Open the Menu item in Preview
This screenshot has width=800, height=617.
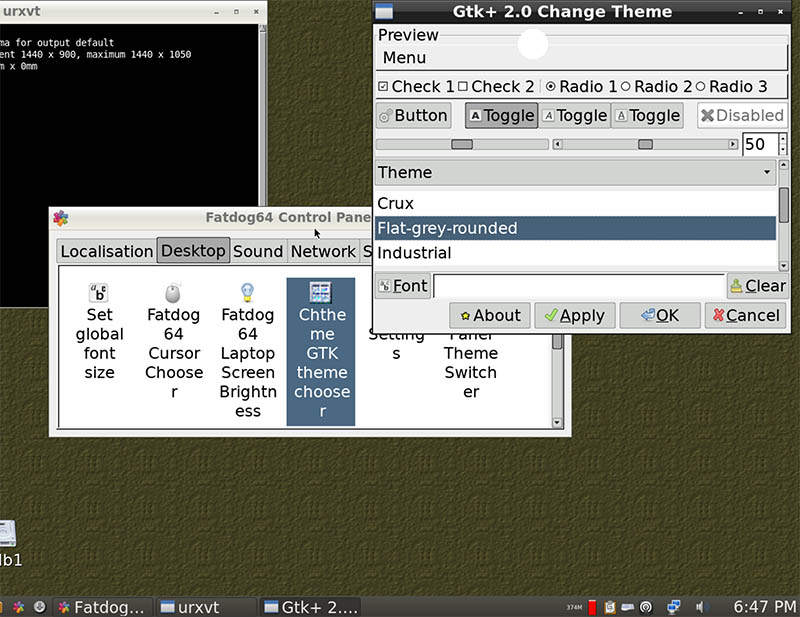(405, 58)
